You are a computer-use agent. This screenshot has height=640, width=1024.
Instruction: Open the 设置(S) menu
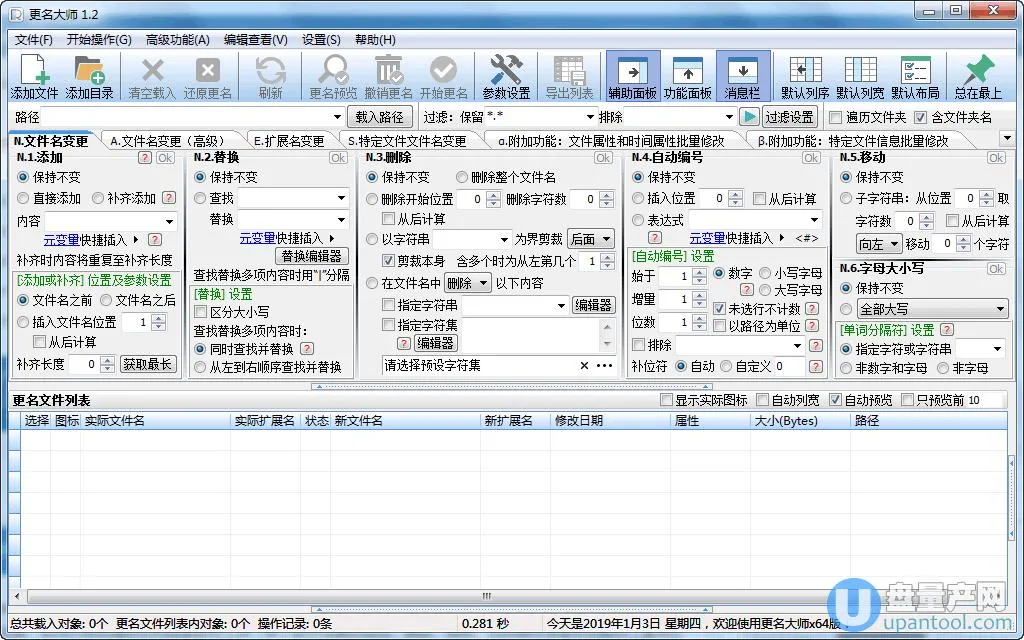321,40
